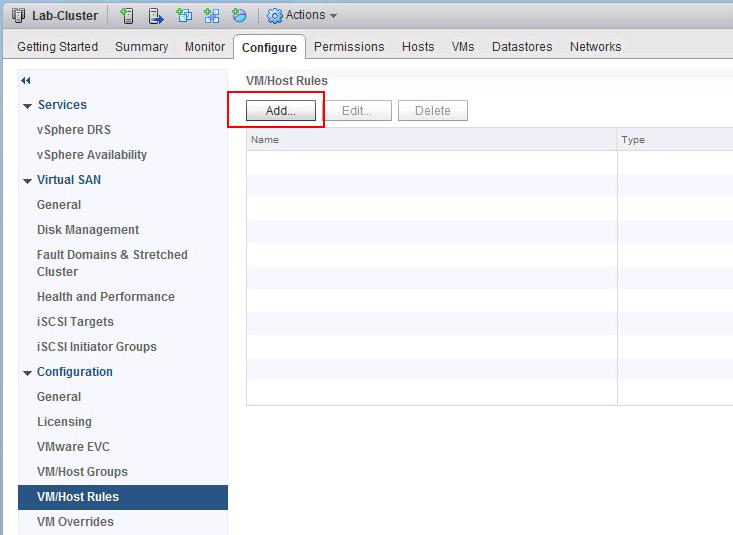The image size is (733, 535).
Task: Collapse the navigation pane with double-arrow icon
Action: click(x=26, y=80)
